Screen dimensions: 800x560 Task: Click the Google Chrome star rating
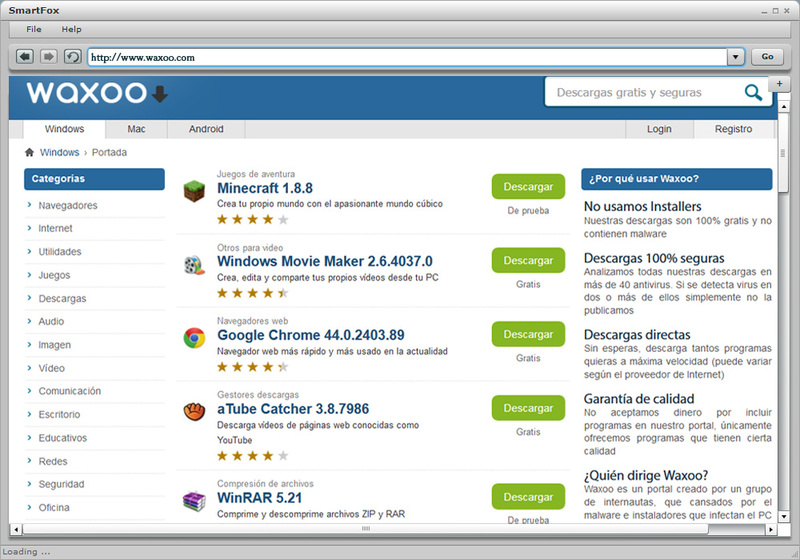click(253, 367)
